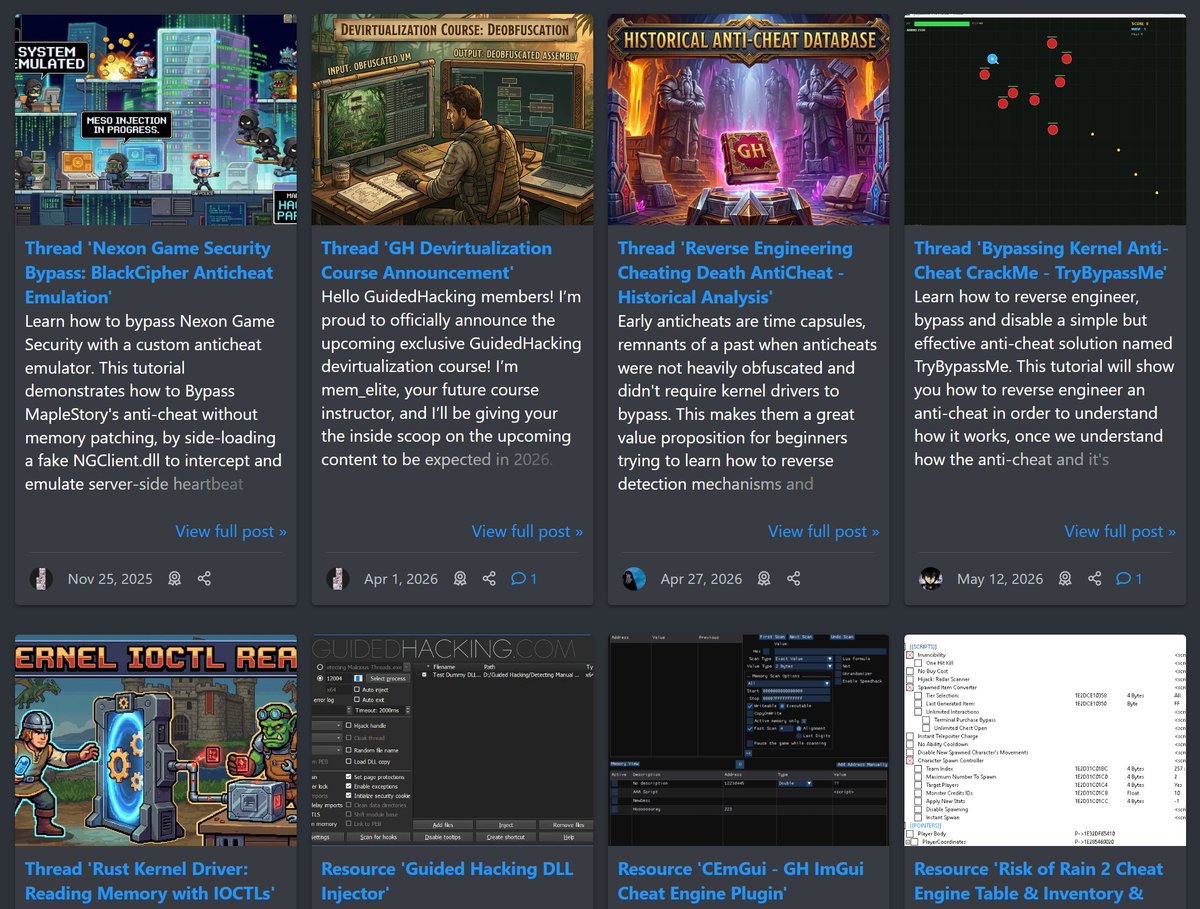The image size is (1200, 909).
Task: Click the date 'Apr 27, 2026'
Action: click(x=702, y=579)
